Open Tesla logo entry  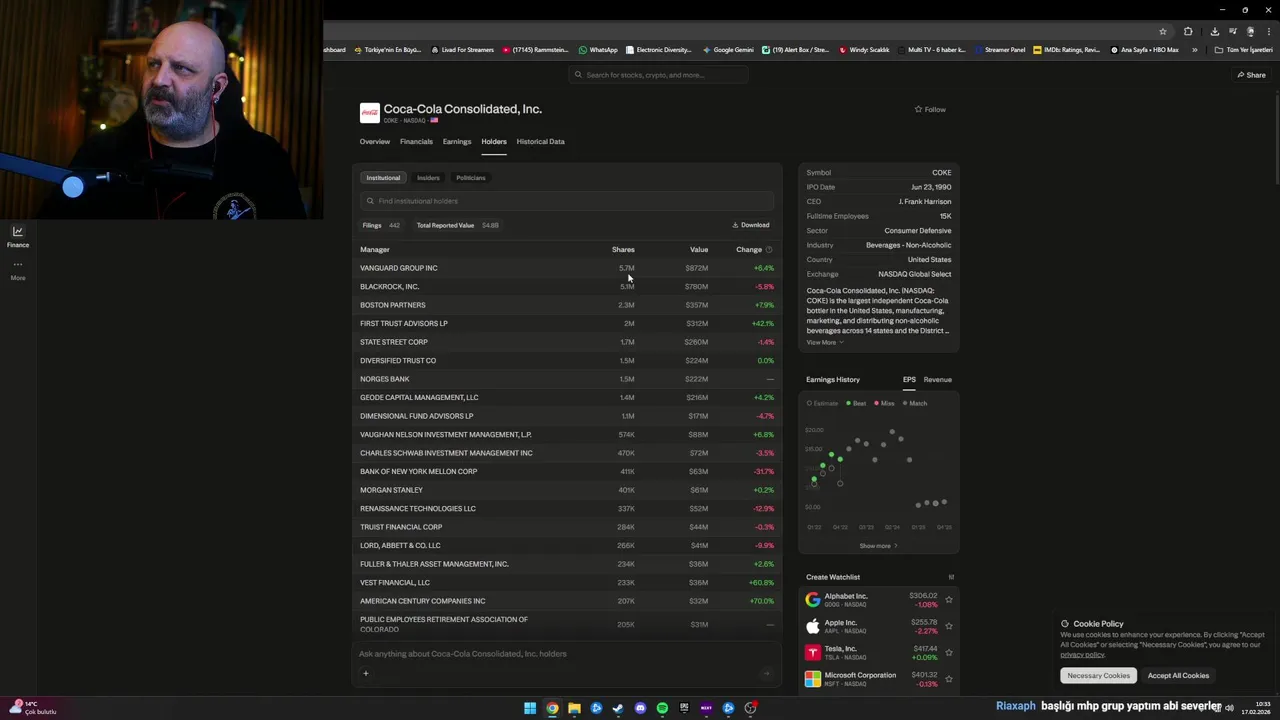pos(813,652)
